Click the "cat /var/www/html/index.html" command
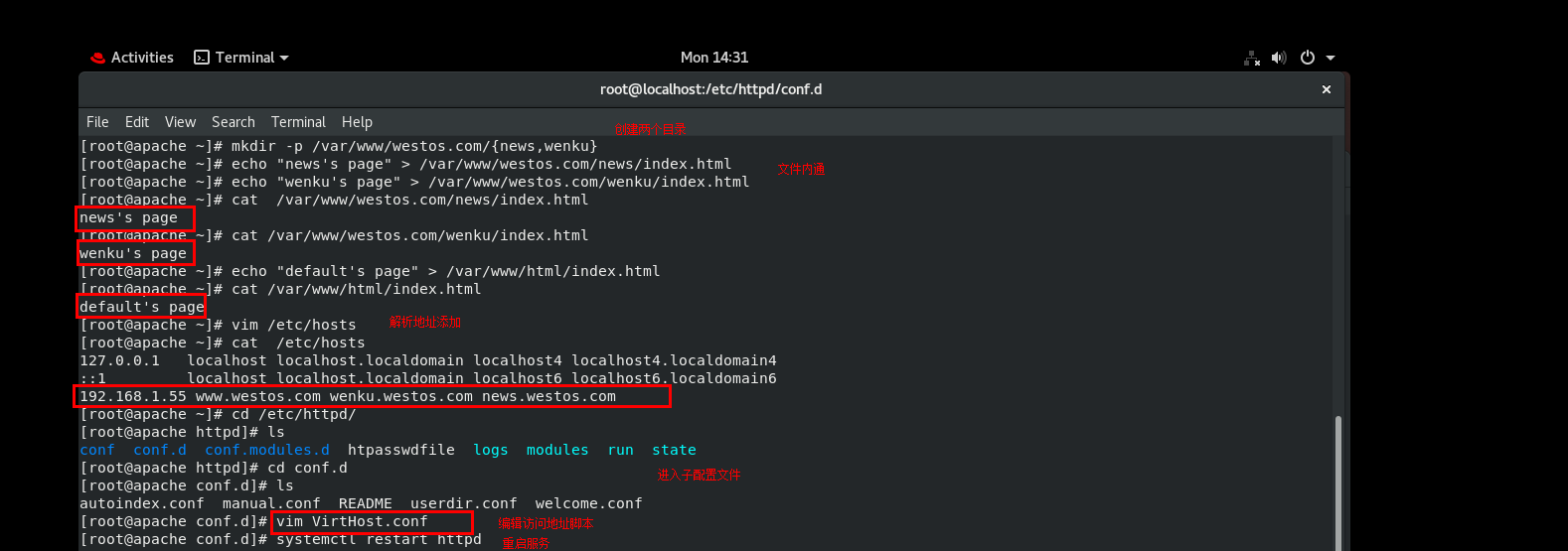1568x551 pixels. point(357,289)
